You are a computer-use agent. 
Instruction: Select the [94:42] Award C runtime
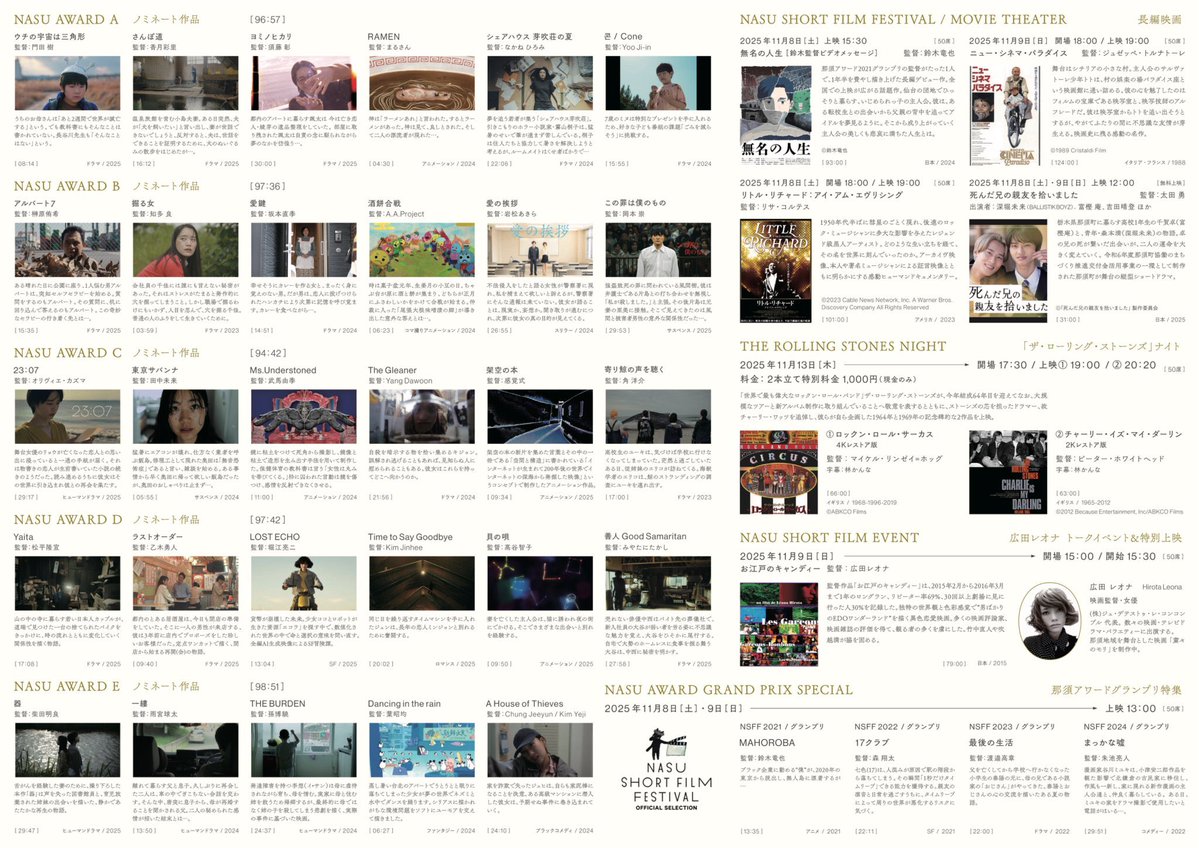click(268, 353)
